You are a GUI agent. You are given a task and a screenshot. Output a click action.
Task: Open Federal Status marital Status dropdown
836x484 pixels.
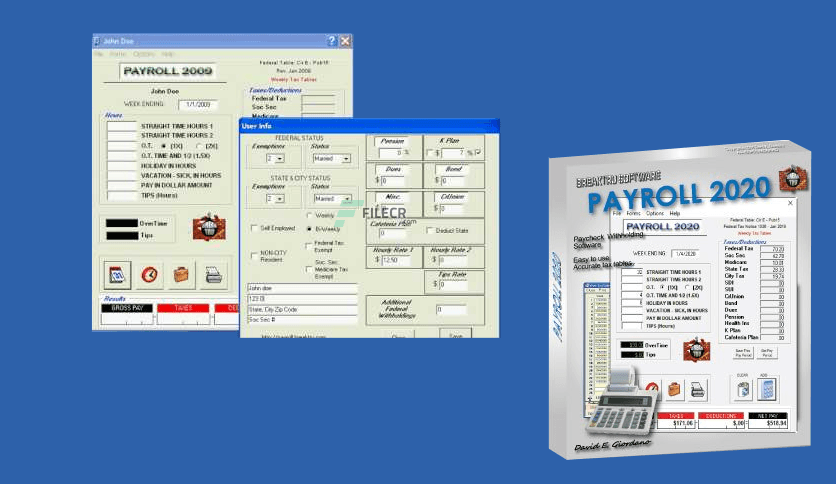point(332,158)
